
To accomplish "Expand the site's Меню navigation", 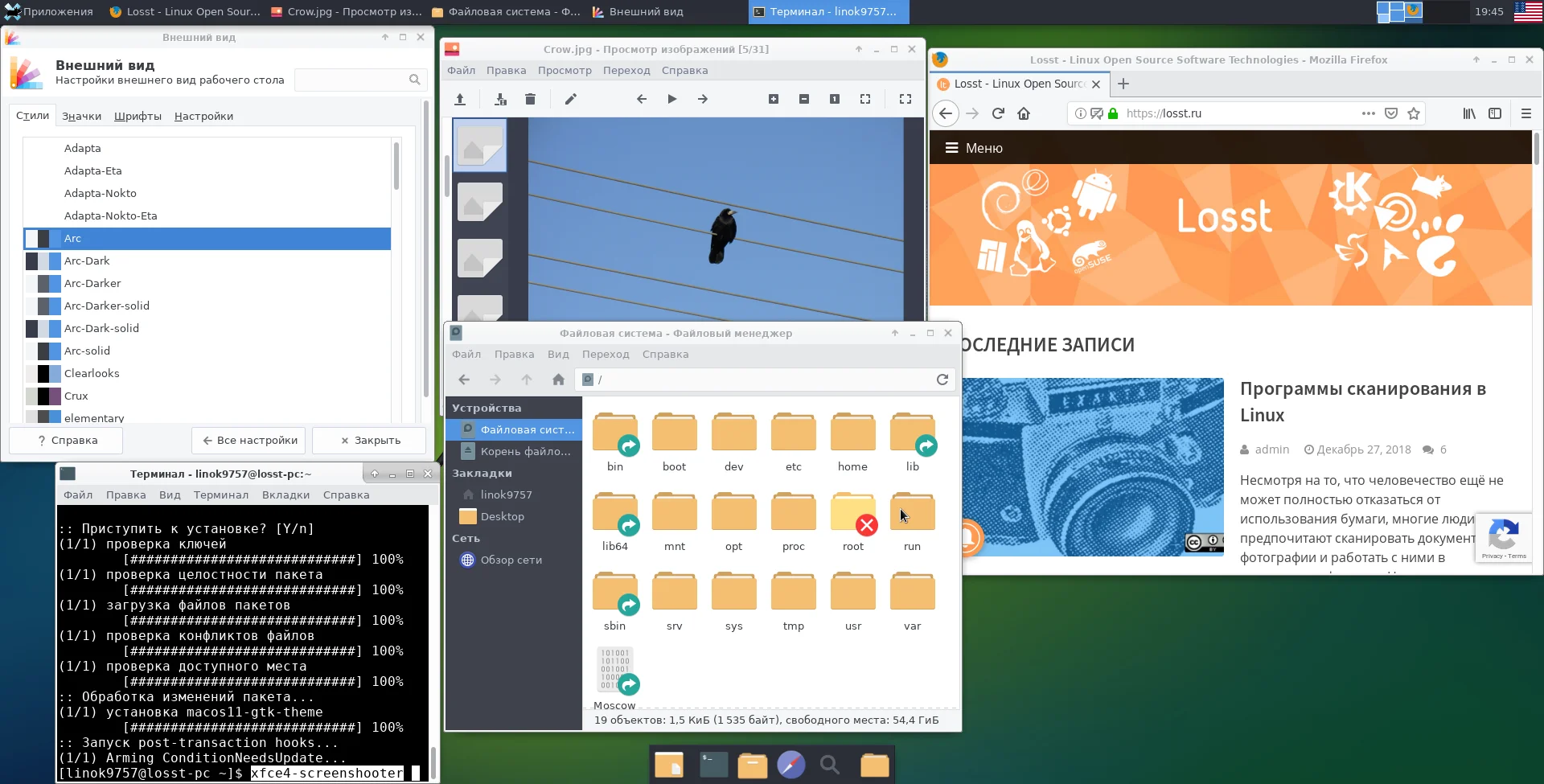I will point(973,148).
